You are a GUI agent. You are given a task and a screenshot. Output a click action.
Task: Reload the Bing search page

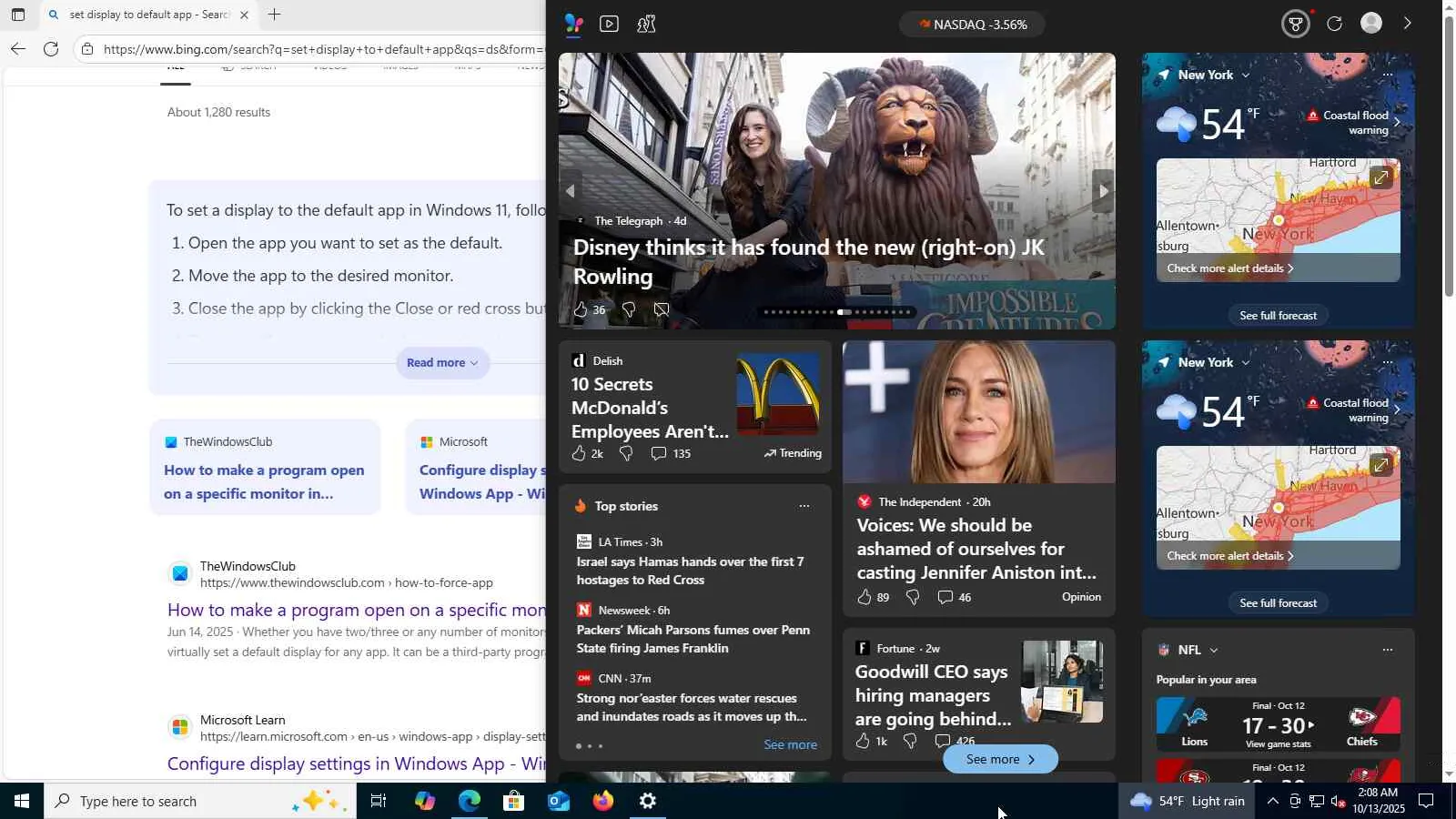pos(51,49)
